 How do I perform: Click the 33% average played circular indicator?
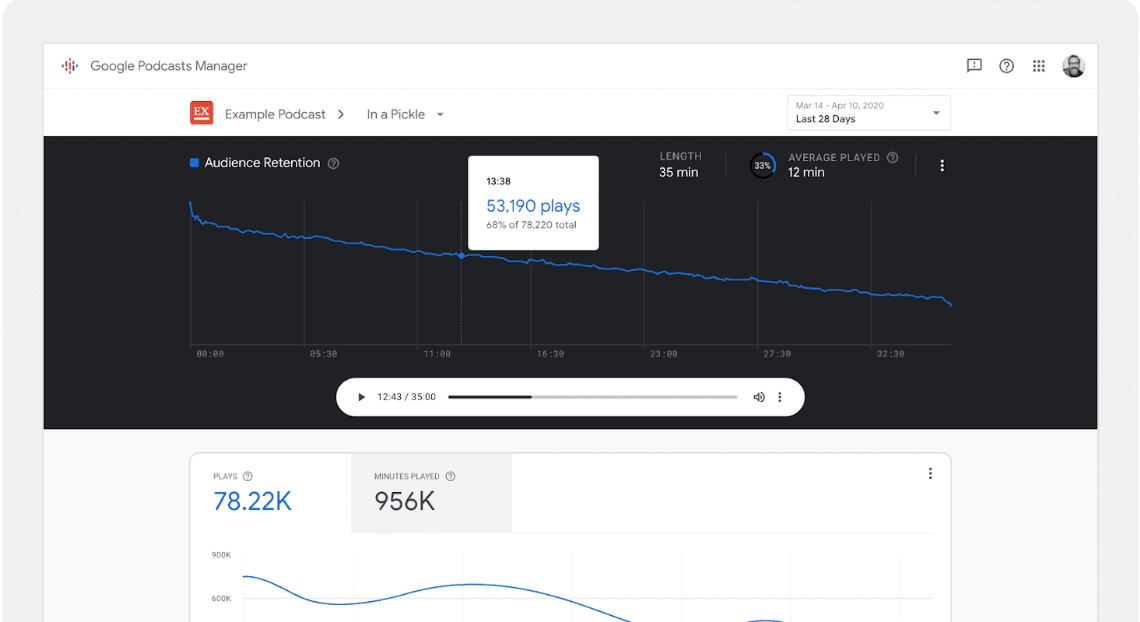(x=762, y=166)
